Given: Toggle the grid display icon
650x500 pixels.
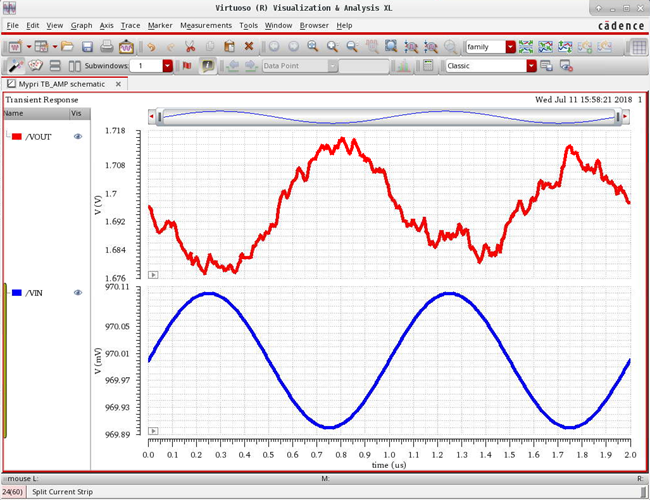Looking at the screenshot, I should coord(639,47).
